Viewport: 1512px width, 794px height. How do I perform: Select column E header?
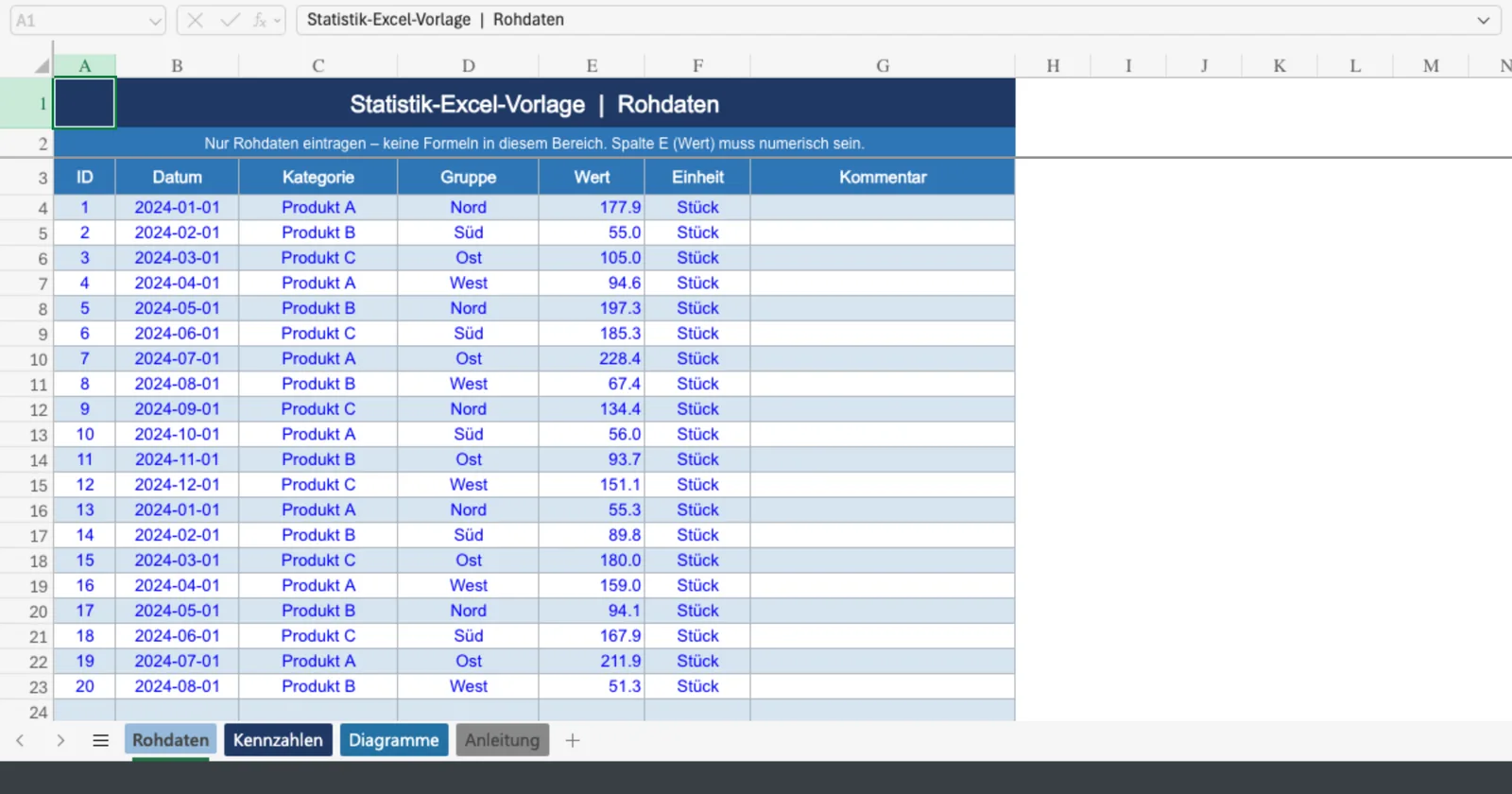592,65
